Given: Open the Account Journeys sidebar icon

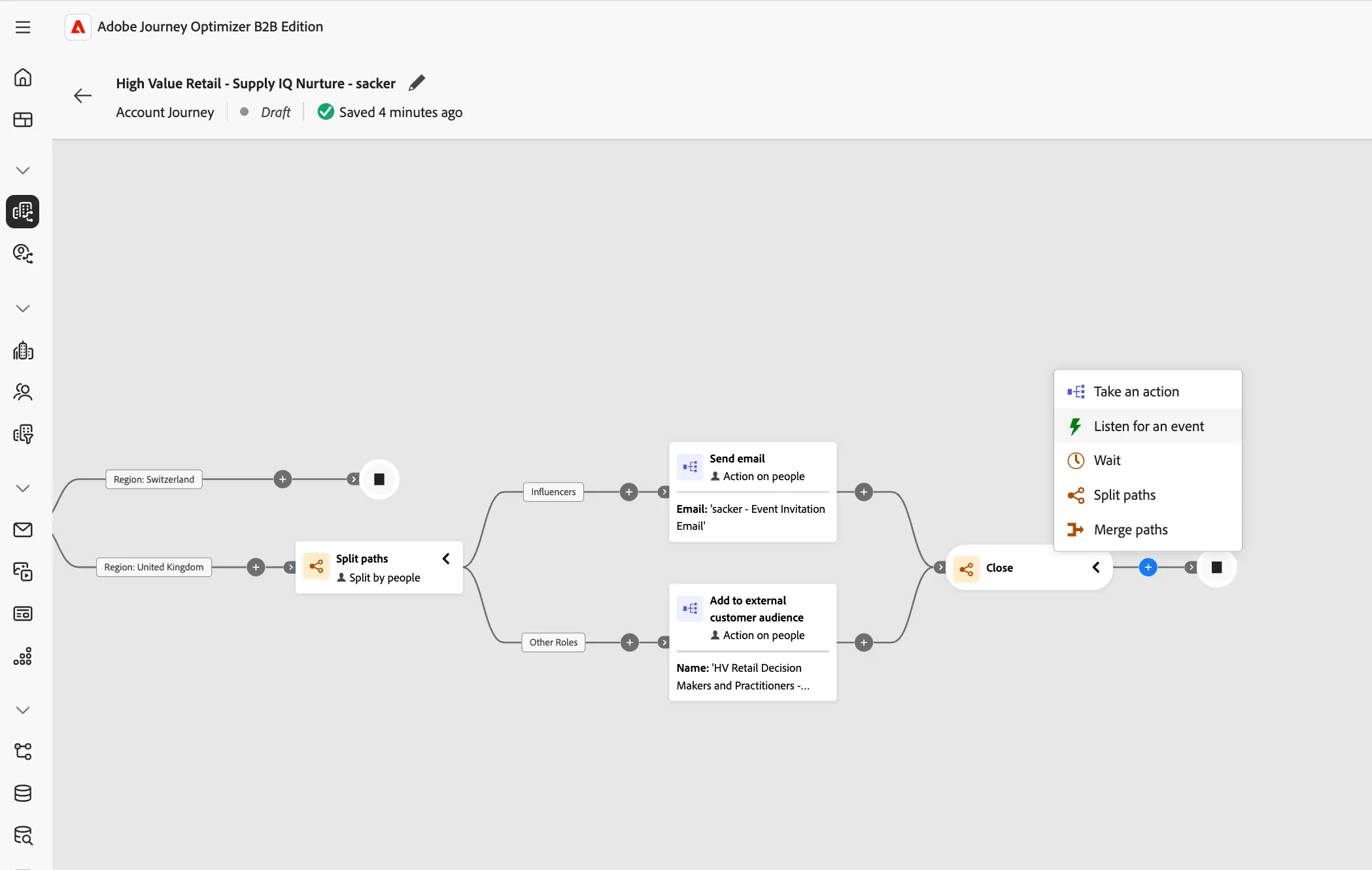Looking at the screenshot, I should pos(23,211).
